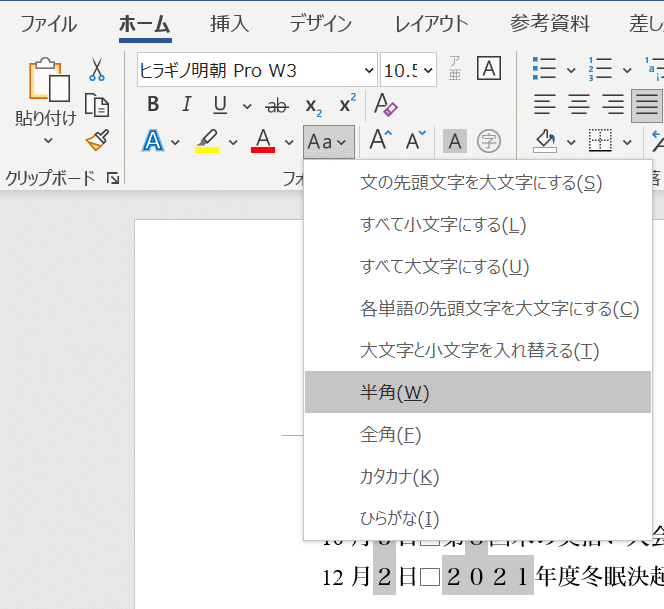The height and width of the screenshot is (609, 664).
Task: Choose すべて大文字にする(U)
Action: tap(478, 267)
